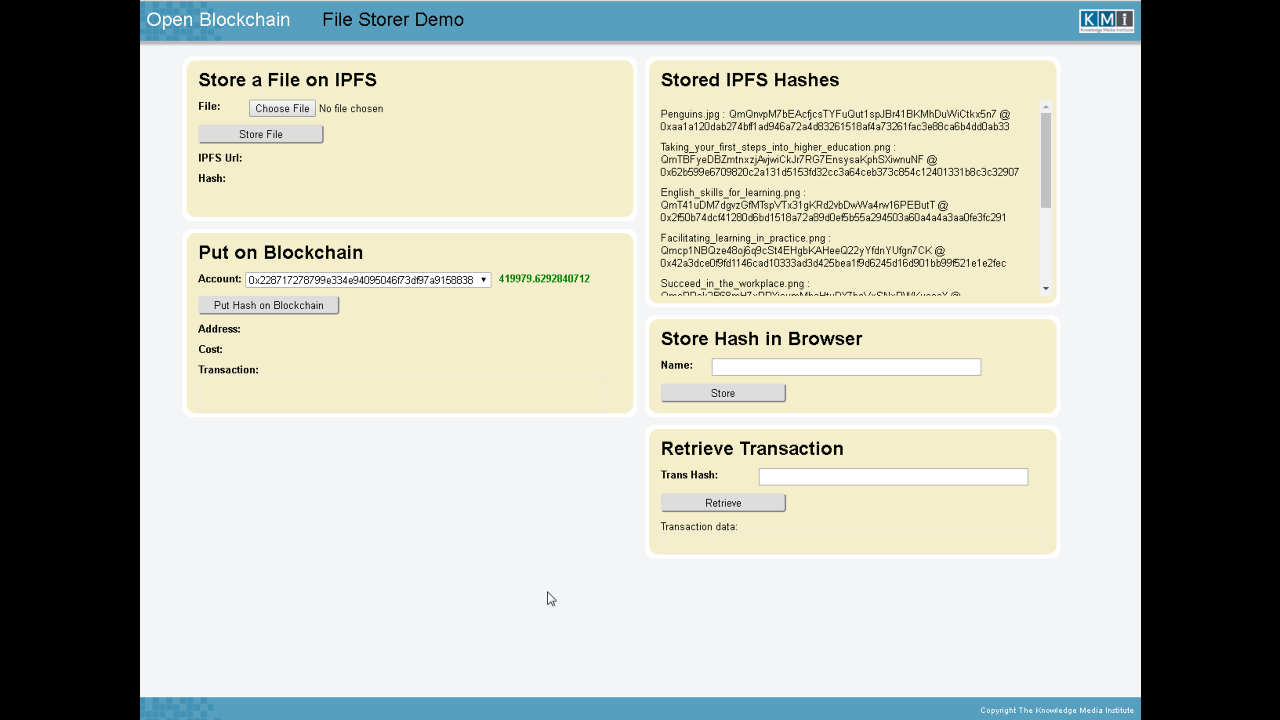
Task: Click Put Hash on Blockchain button
Action: [268, 305]
